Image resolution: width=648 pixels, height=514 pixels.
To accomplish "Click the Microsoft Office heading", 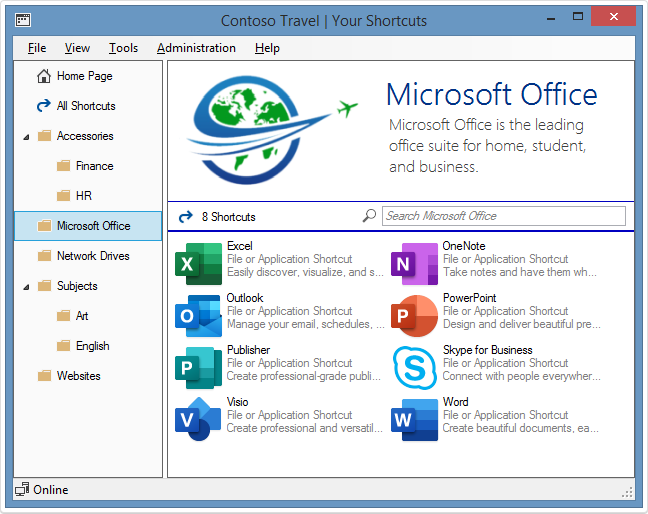I will [x=492, y=94].
